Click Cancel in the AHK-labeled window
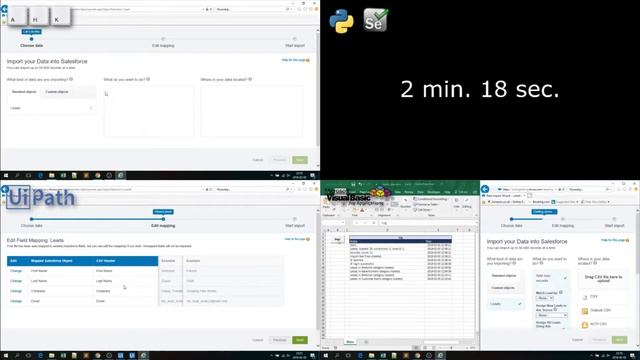Screen dimensions: 640x360 click(x=258, y=160)
